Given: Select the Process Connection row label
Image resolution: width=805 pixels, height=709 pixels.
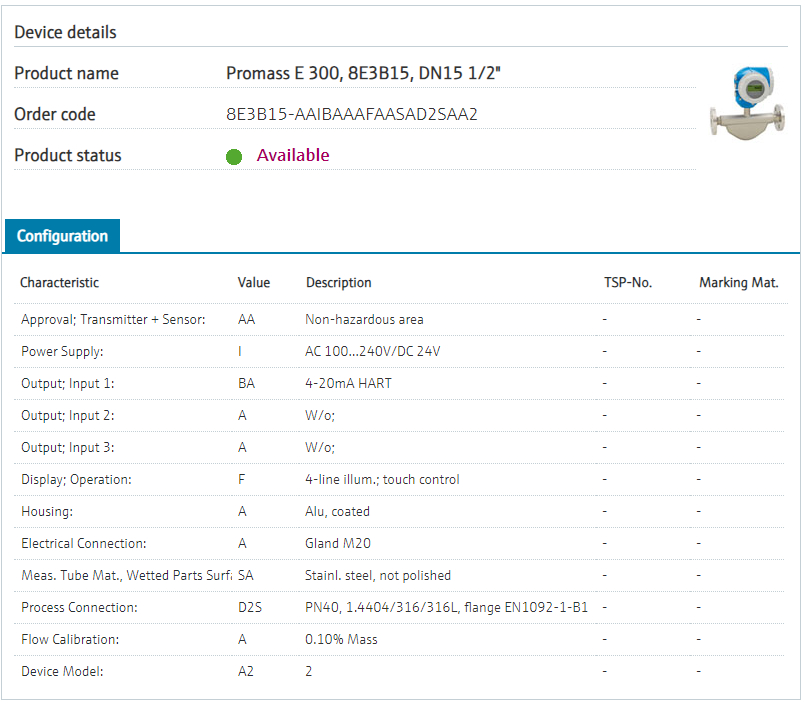Looking at the screenshot, I should tap(79, 607).
